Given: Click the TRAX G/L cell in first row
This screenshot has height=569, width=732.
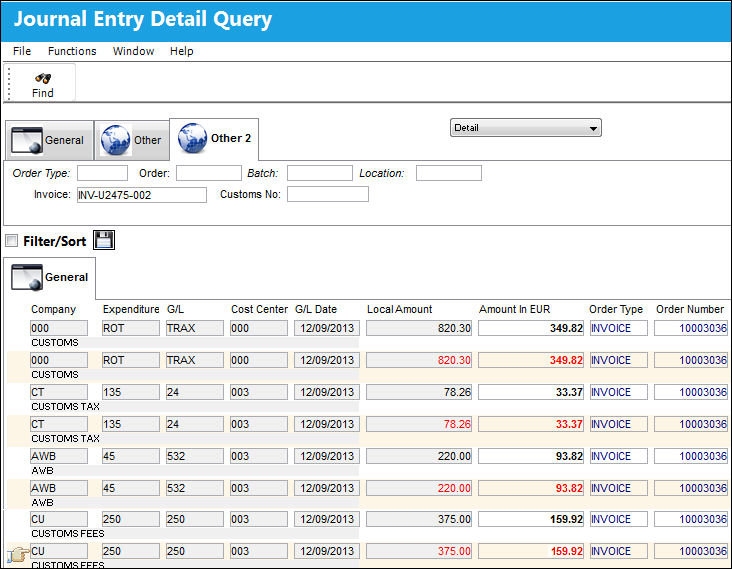Looking at the screenshot, I should coord(195,328).
